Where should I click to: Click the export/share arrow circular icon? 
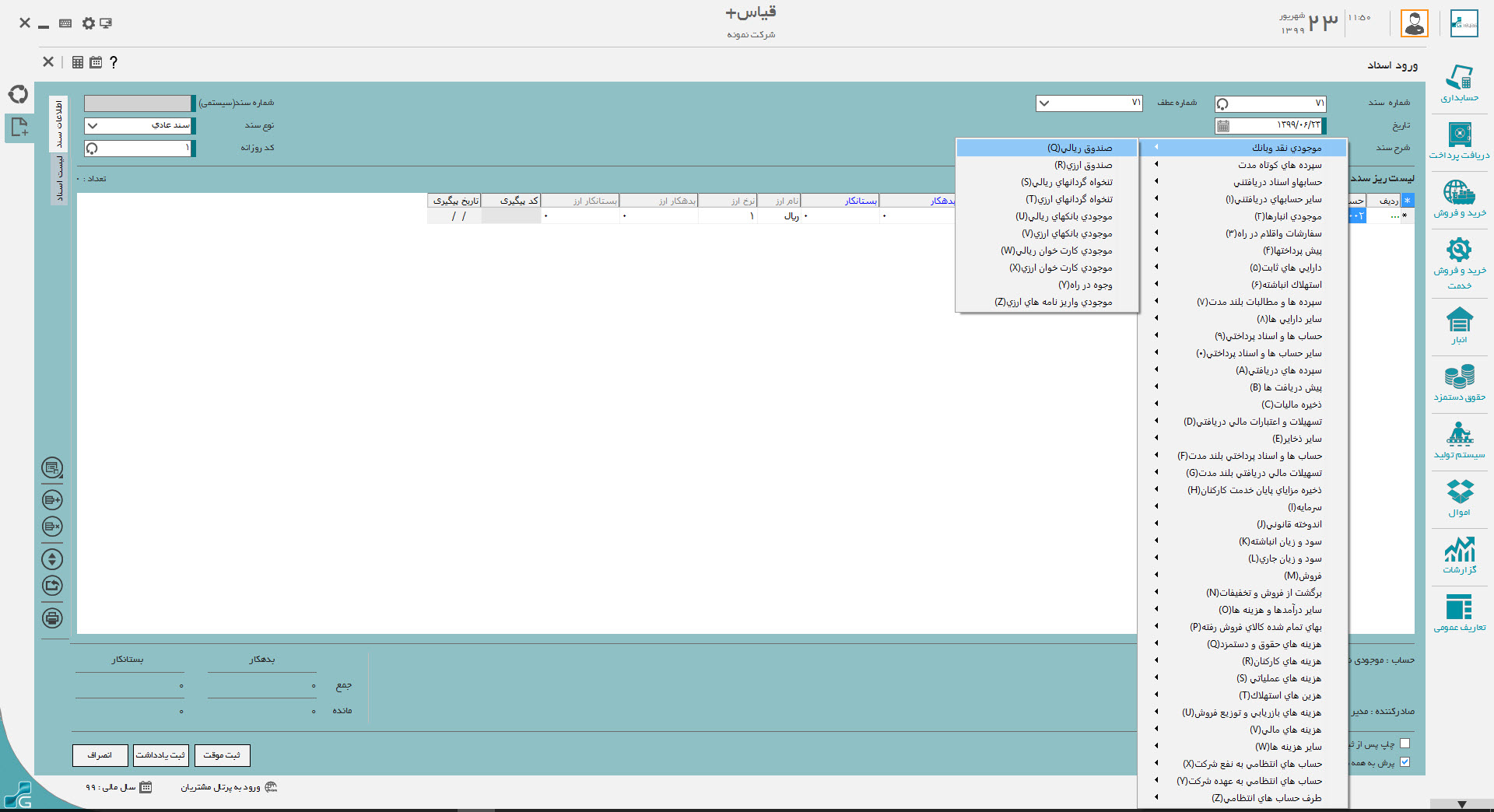click(52, 586)
